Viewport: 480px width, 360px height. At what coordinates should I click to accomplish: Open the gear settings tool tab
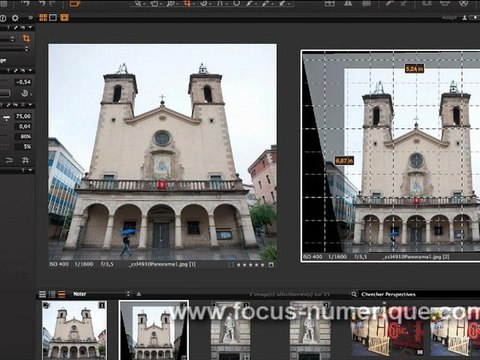coord(15,18)
